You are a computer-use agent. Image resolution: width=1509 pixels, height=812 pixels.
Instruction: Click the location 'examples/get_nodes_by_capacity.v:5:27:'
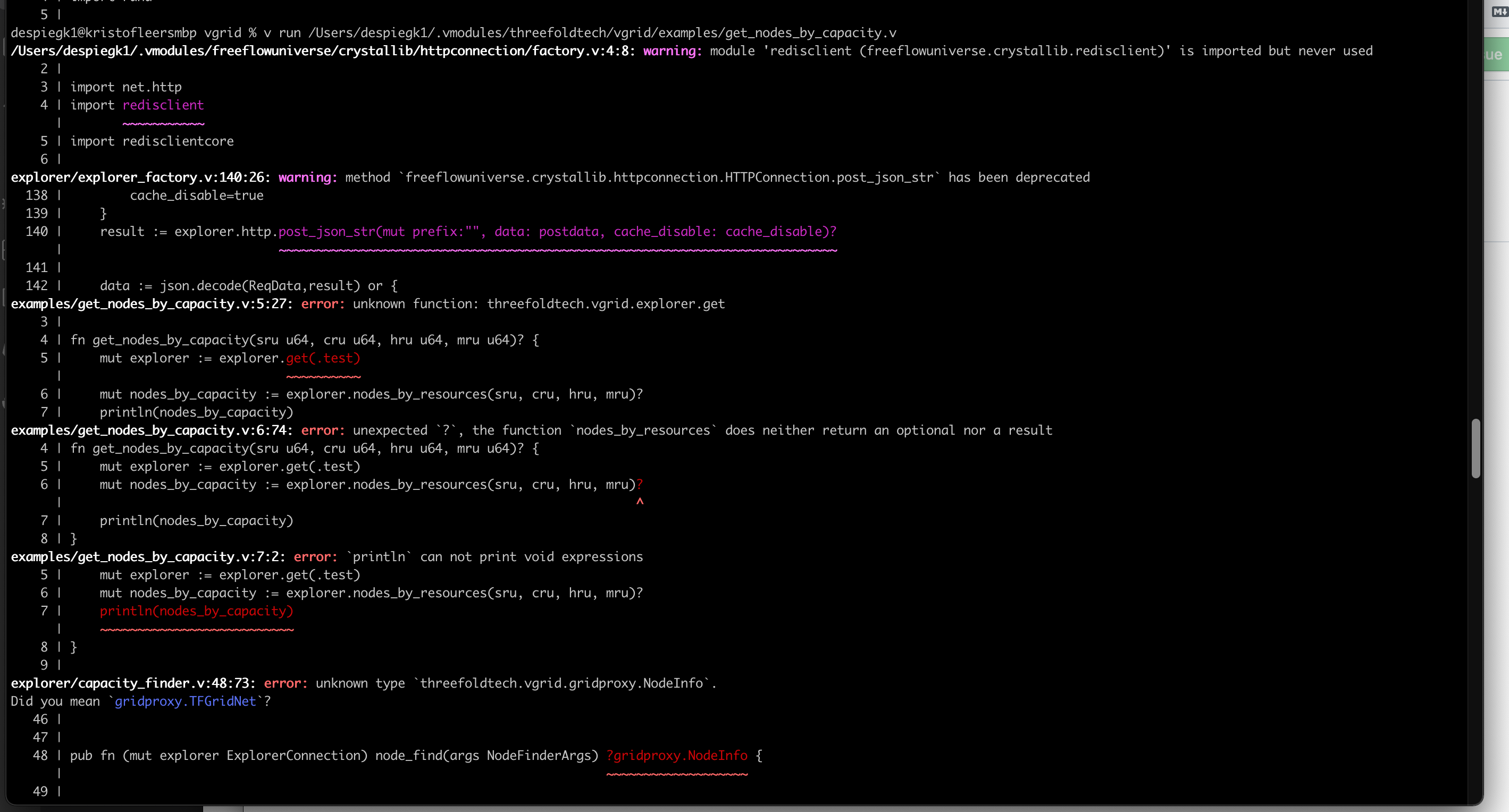(152, 304)
